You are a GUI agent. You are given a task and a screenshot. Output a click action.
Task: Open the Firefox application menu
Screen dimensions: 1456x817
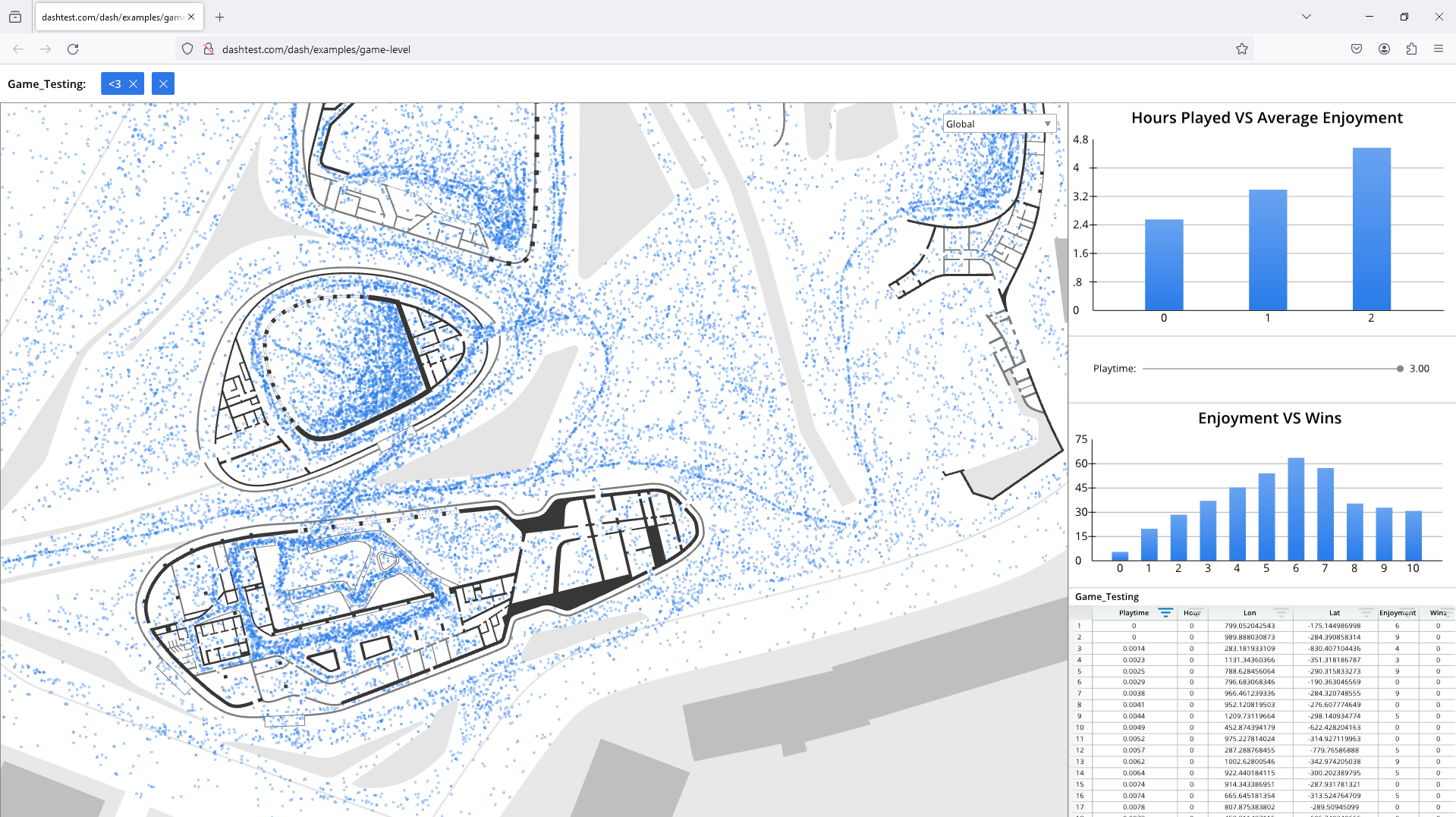click(x=1439, y=49)
